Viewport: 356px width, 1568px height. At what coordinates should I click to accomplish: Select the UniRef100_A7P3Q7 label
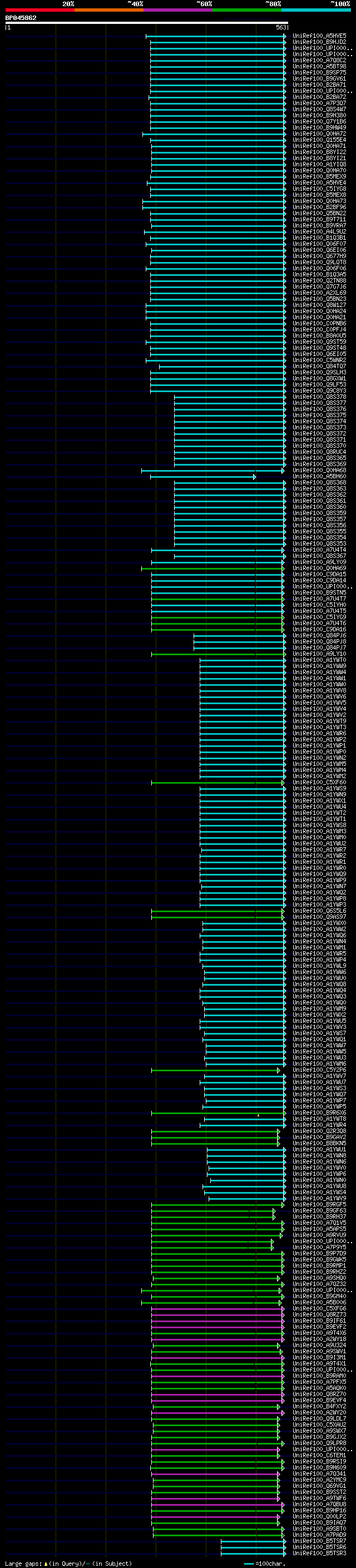point(319,103)
